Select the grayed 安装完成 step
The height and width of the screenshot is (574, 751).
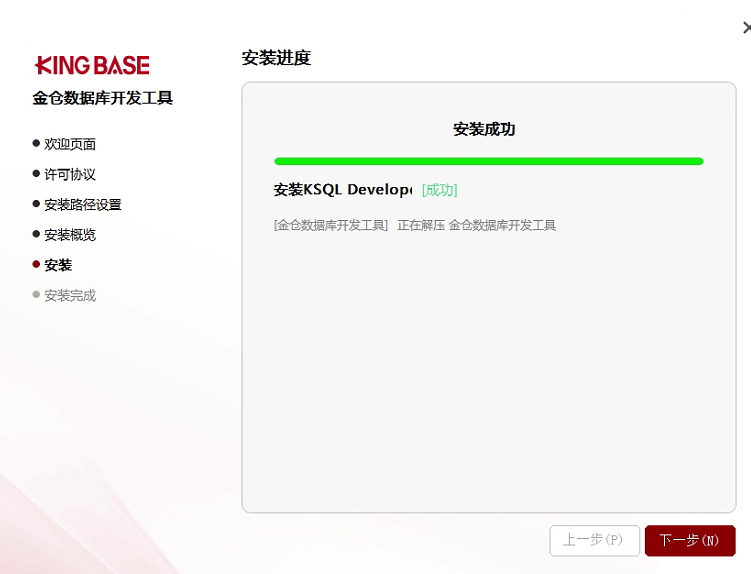(70, 296)
